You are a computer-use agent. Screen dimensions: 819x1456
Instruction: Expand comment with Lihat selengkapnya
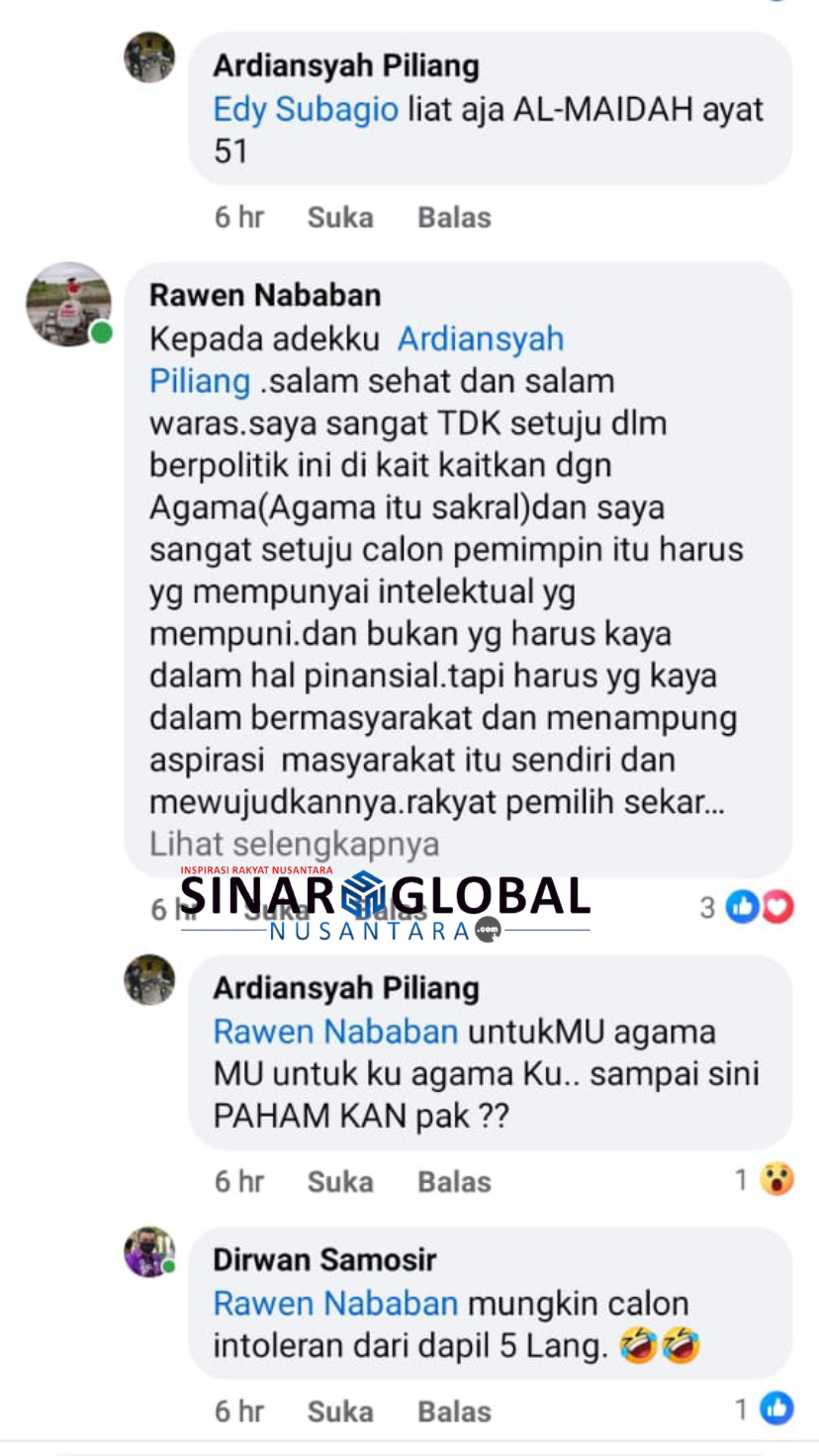pos(294,845)
